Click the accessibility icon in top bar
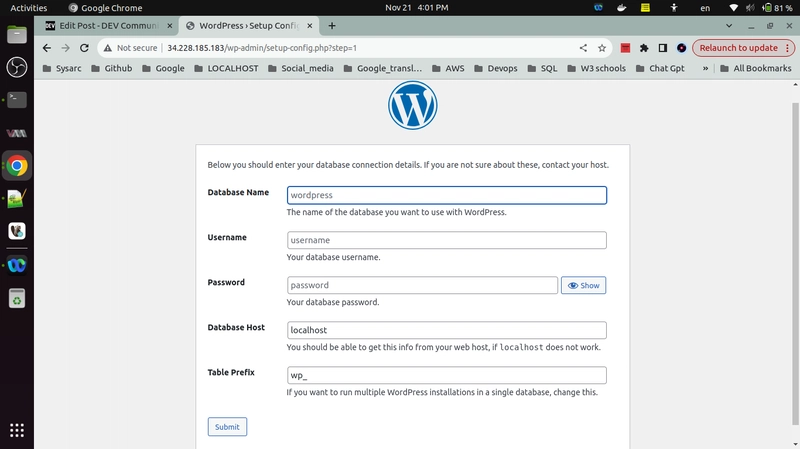The image size is (800, 449). [x=674, y=8]
